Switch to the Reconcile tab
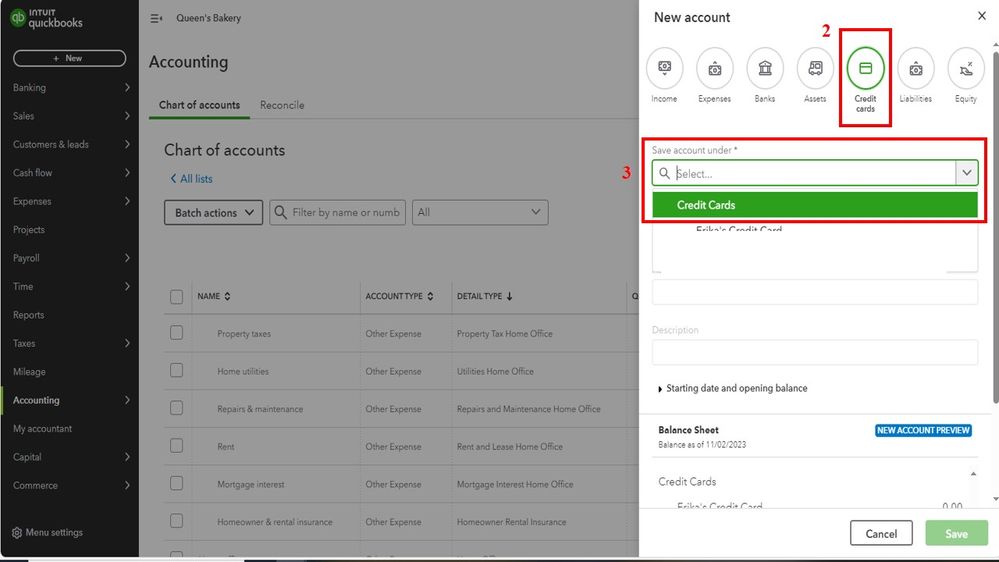This screenshot has width=999, height=562. [282, 105]
